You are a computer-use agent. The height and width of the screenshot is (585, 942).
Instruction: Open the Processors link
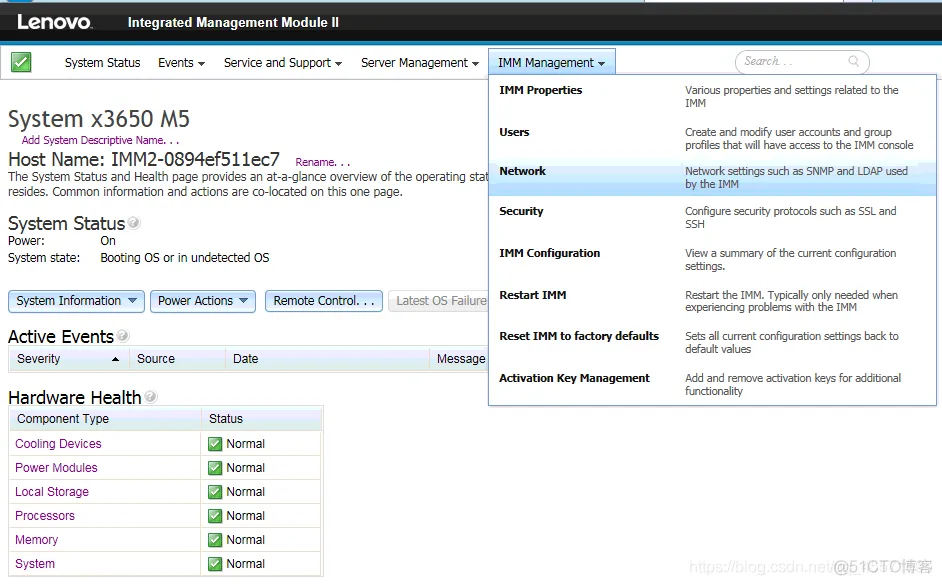[x=45, y=516]
